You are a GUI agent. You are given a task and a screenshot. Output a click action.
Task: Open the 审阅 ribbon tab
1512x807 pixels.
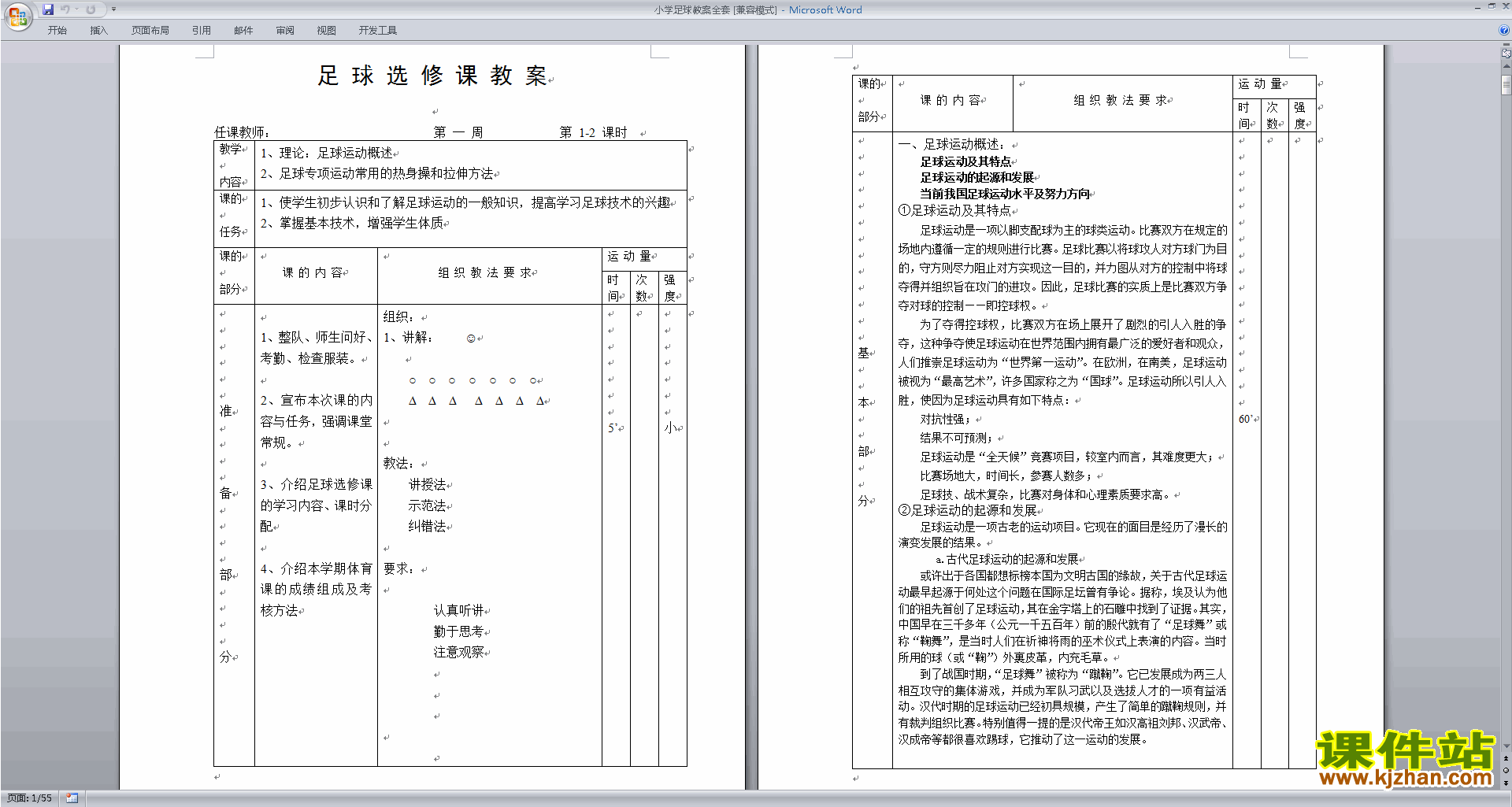[x=285, y=31]
